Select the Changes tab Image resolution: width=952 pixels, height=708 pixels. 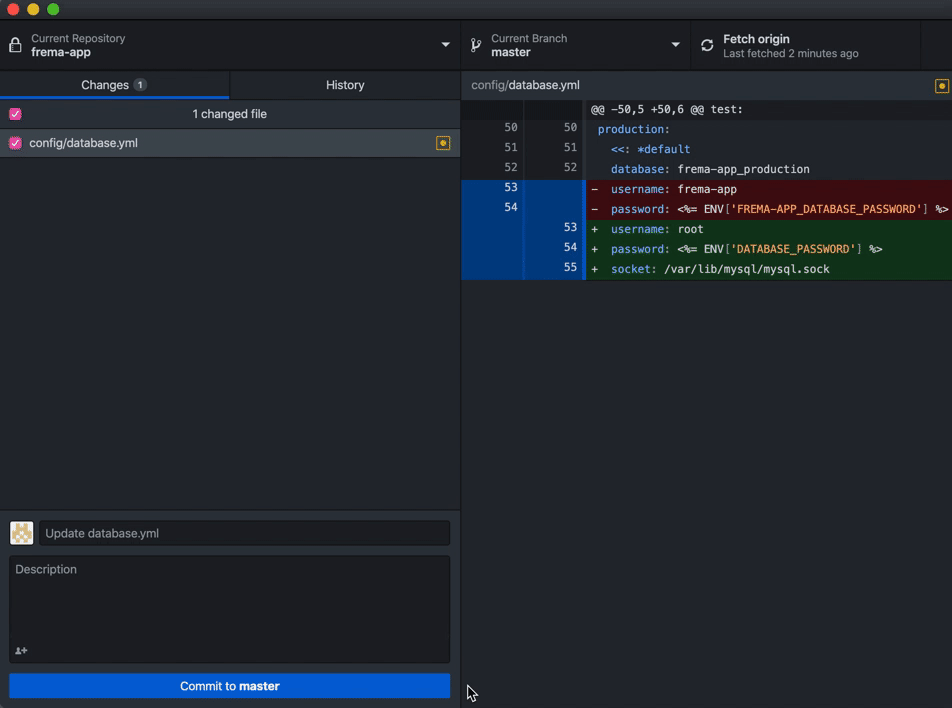coord(114,85)
